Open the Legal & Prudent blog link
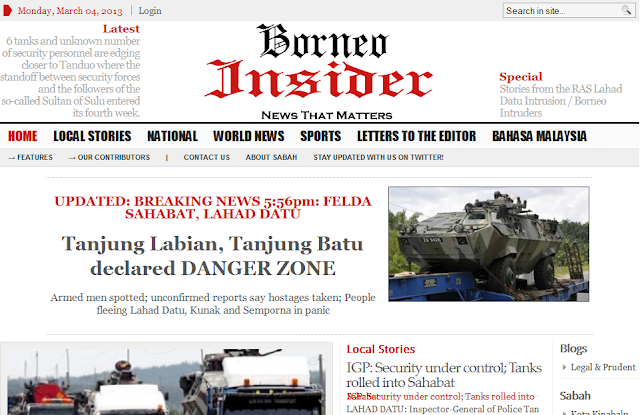Screen dimensions: 640x415 coord(603,367)
